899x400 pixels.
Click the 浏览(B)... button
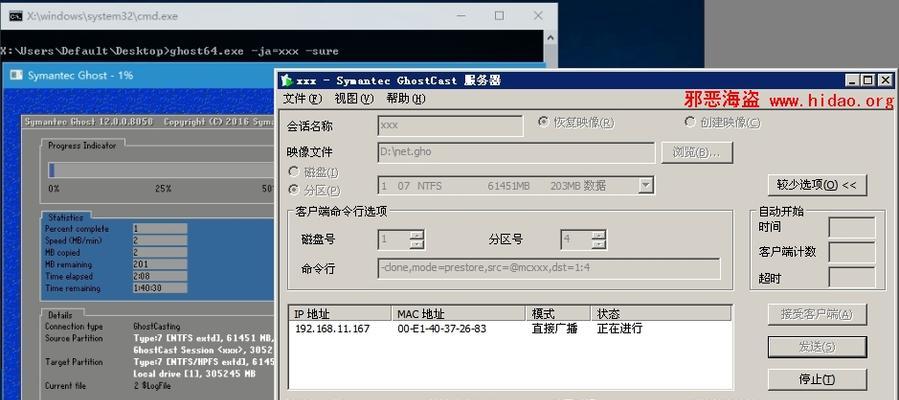[697, 153]
